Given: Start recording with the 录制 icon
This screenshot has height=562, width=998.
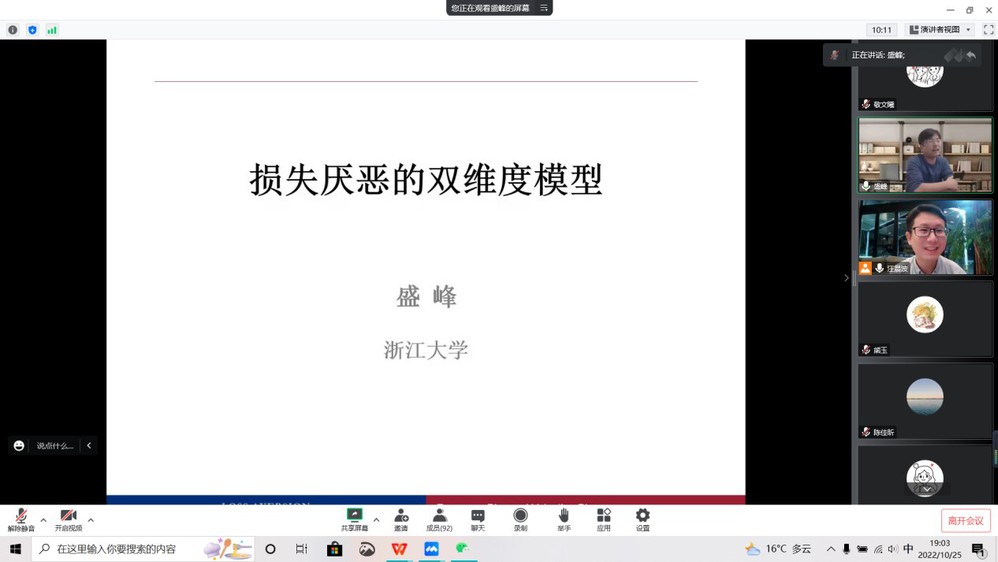Looking at the screenshot, I should coord(520,519).
